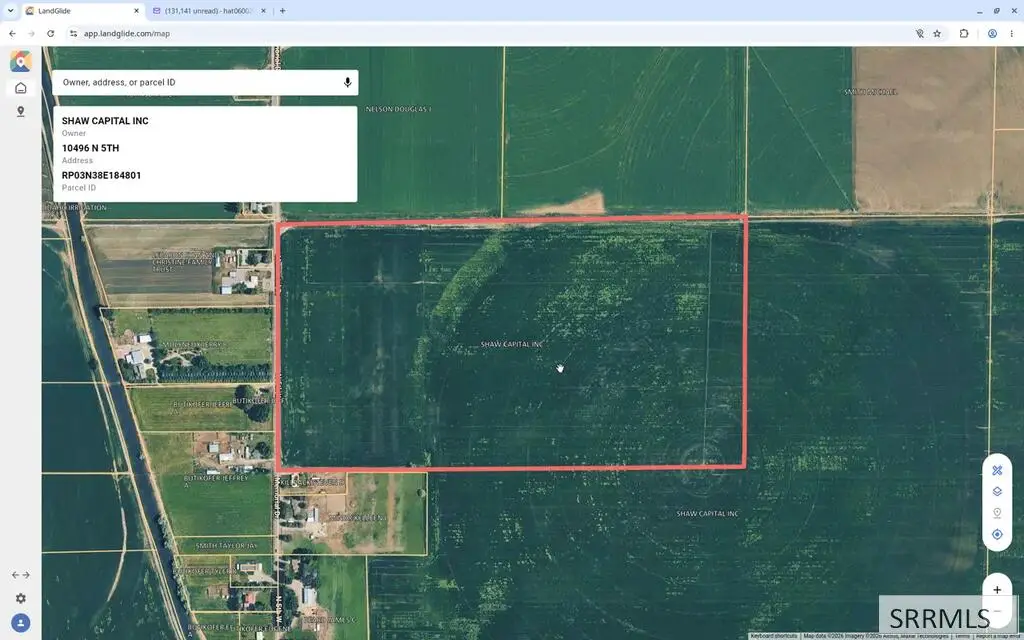View site information icon in address bar

point(73,33)
